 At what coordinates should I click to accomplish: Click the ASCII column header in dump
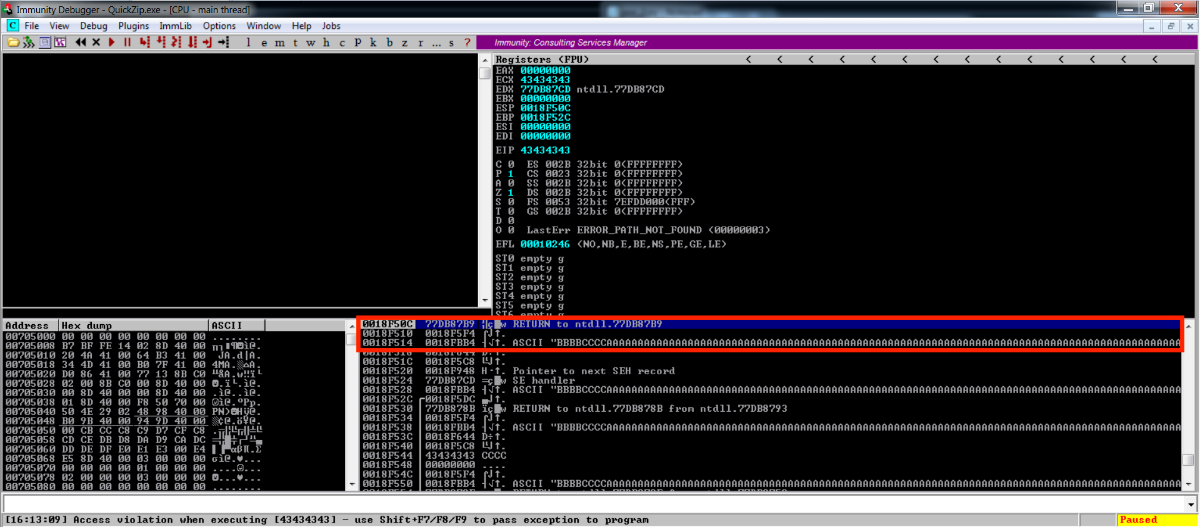coord(236,325)
